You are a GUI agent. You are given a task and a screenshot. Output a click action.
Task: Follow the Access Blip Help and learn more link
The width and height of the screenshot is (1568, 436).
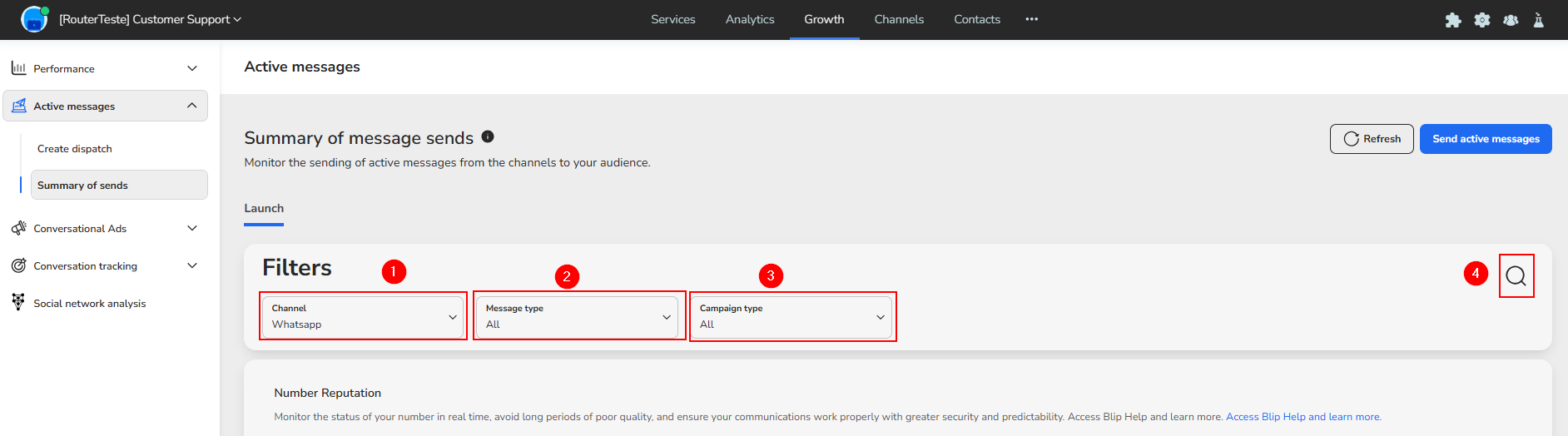(x=1303, y=417)
